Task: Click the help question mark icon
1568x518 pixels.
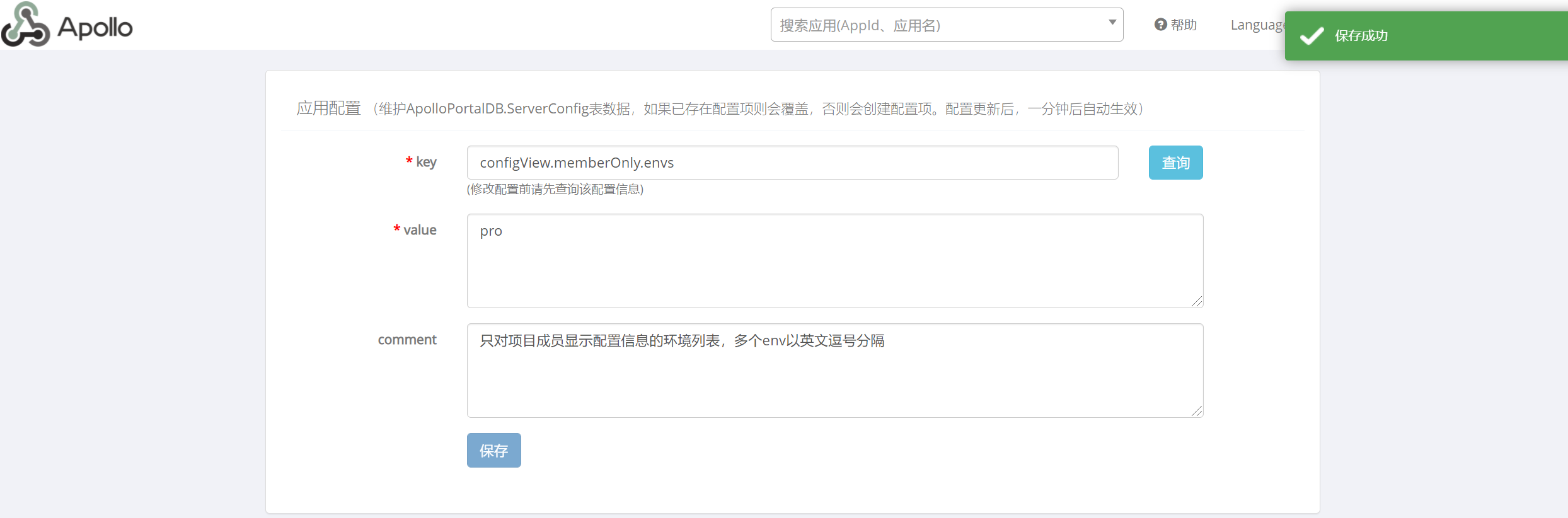Action: coord(1160,25)
